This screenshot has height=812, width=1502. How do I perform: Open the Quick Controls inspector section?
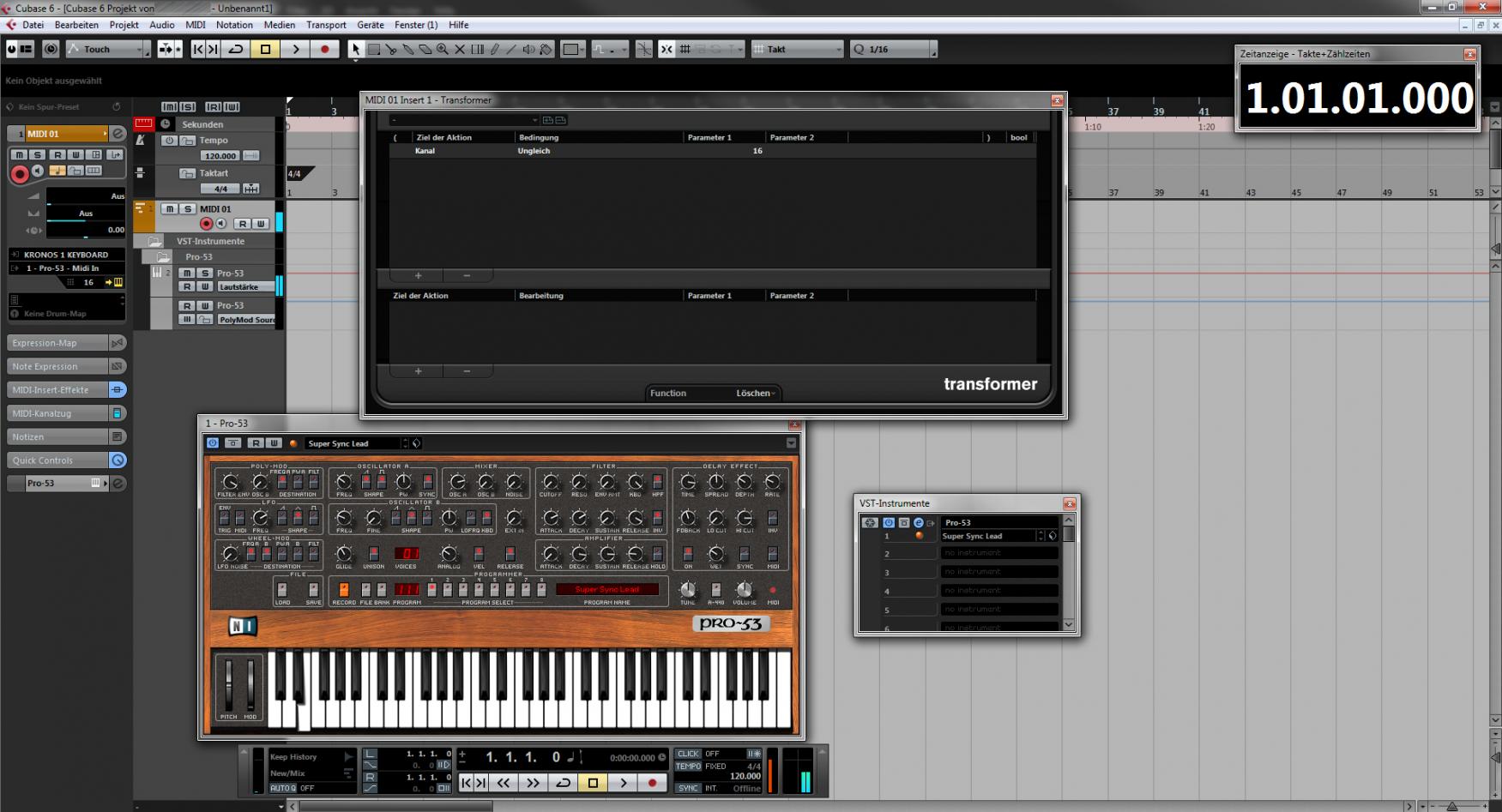pyautogui.click(x=58, y=460)
